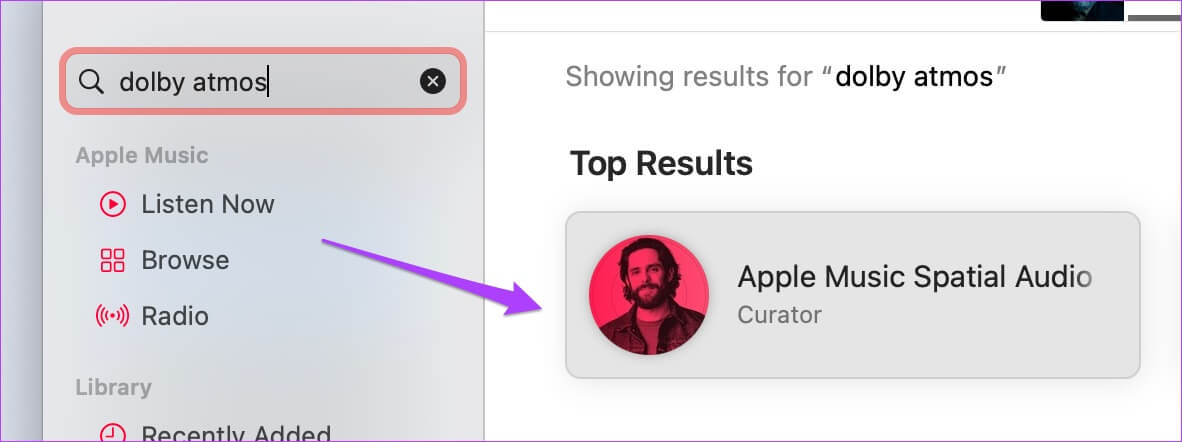Click the 'dolby atmos' query in the results header
The image size is (1182, 442).
click(914, 76)
